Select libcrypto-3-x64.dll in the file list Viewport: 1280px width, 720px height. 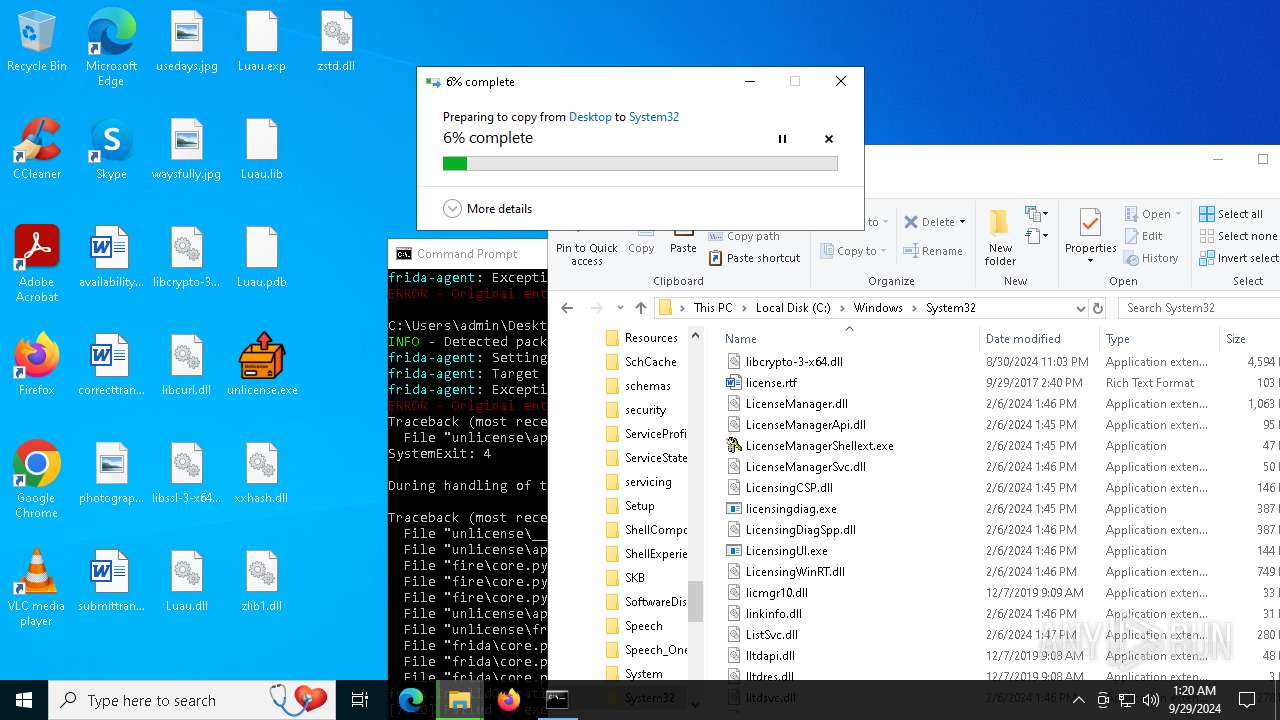click(794, 362)
